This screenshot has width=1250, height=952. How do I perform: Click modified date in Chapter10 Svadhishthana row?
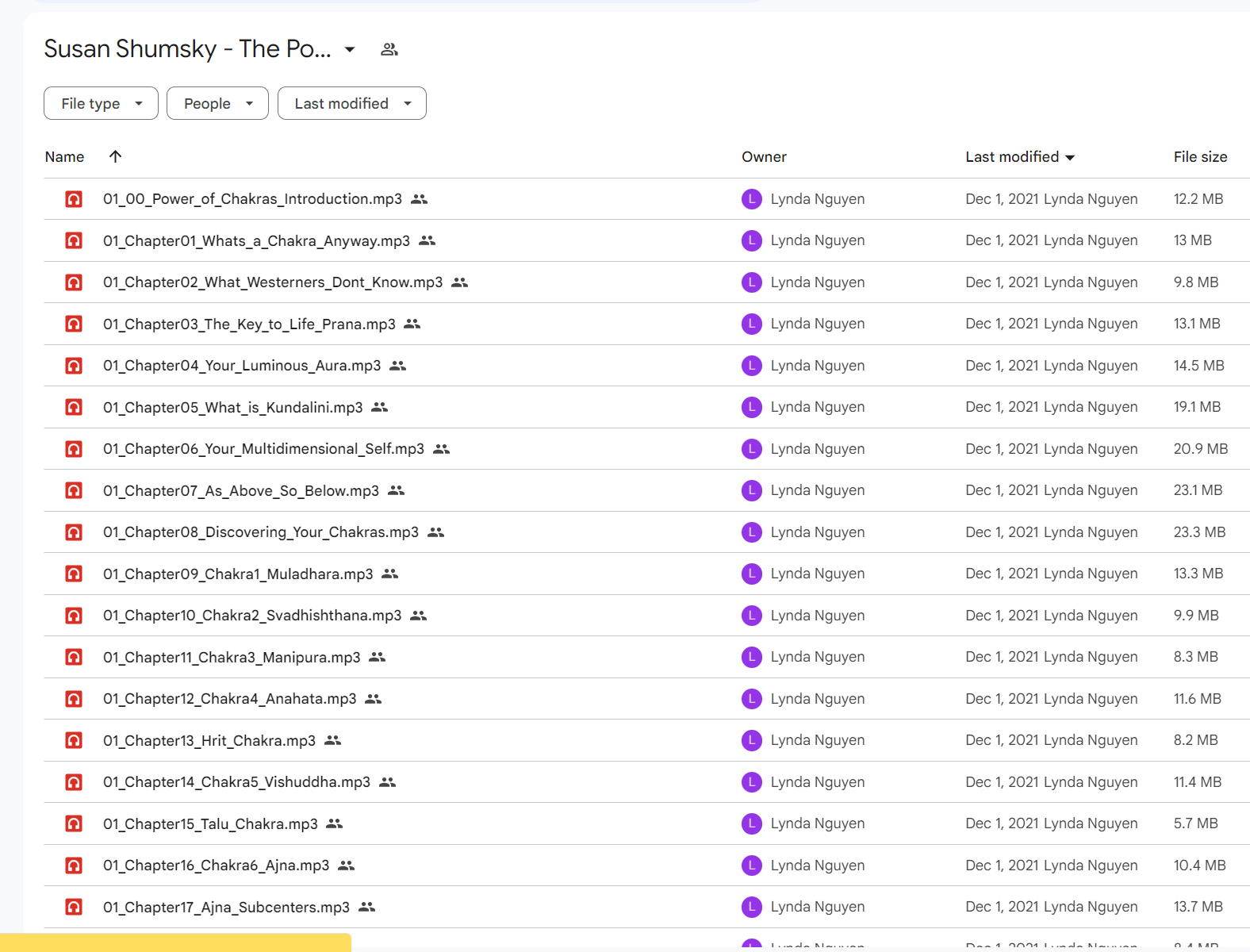point(1052,616)
